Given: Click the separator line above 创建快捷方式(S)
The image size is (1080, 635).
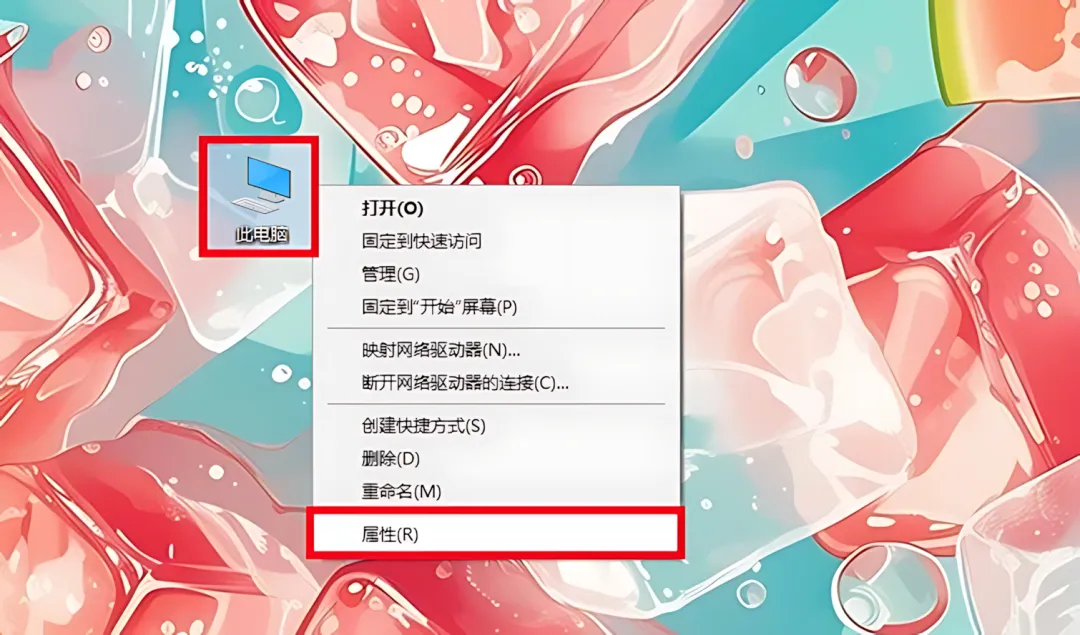Looking at the screenshot, I should [496, 404].
